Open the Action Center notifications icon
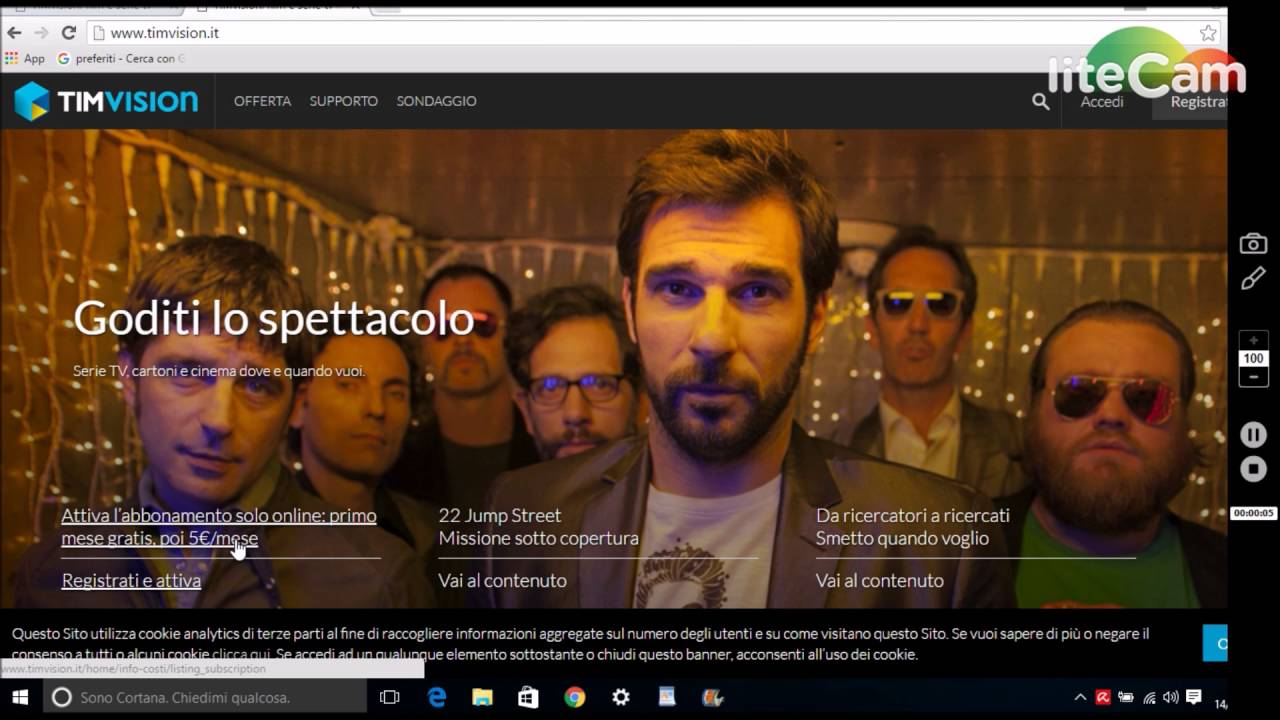 1193,697
